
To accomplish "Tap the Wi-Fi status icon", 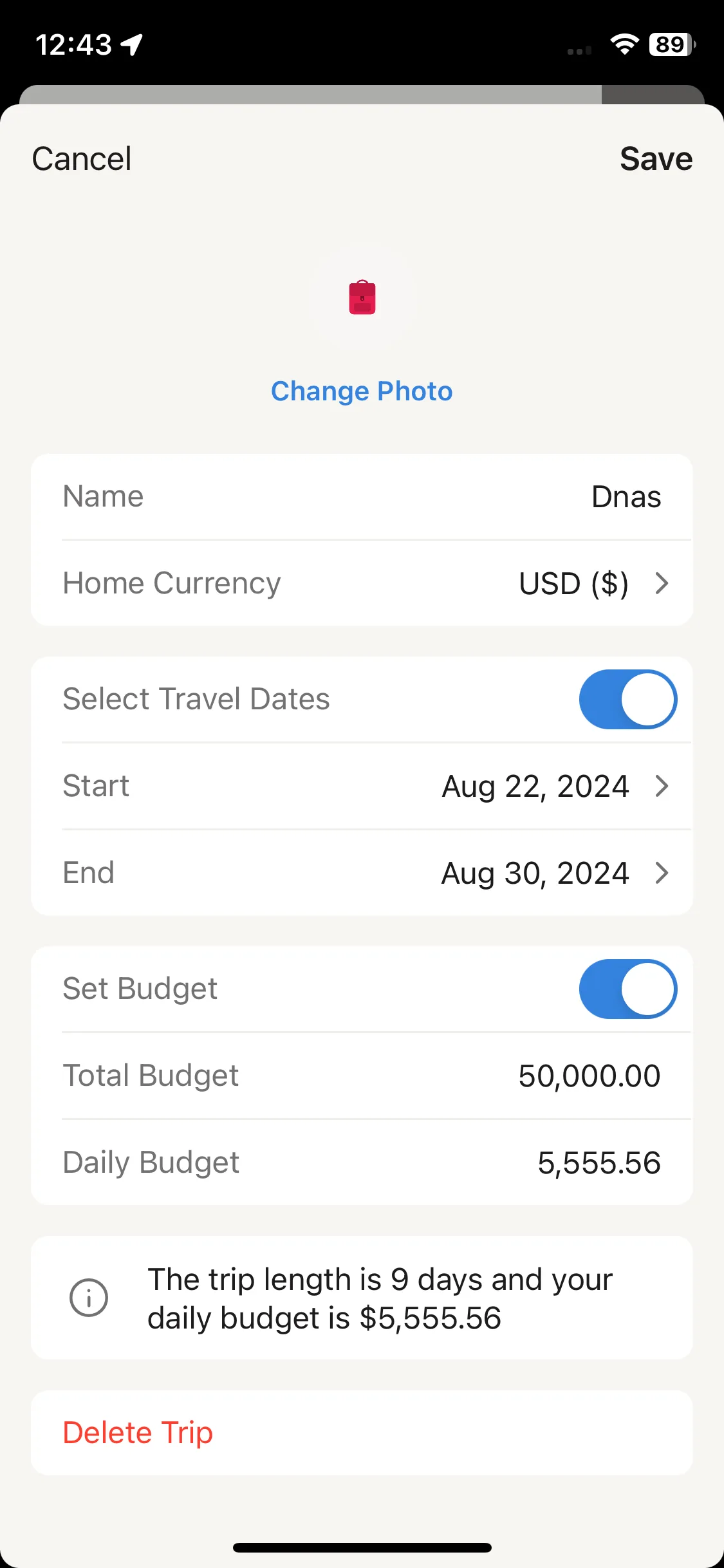I will [624, 44].
